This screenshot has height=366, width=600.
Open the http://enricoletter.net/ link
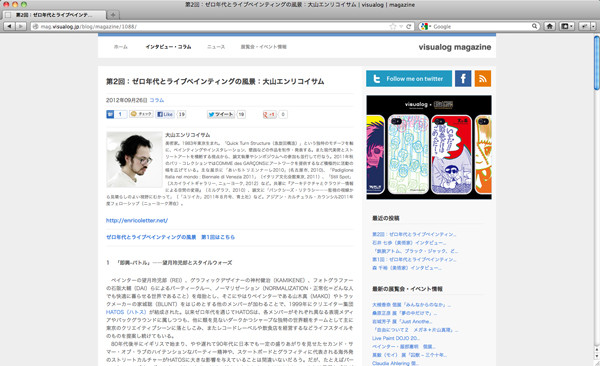pos(137,220)
